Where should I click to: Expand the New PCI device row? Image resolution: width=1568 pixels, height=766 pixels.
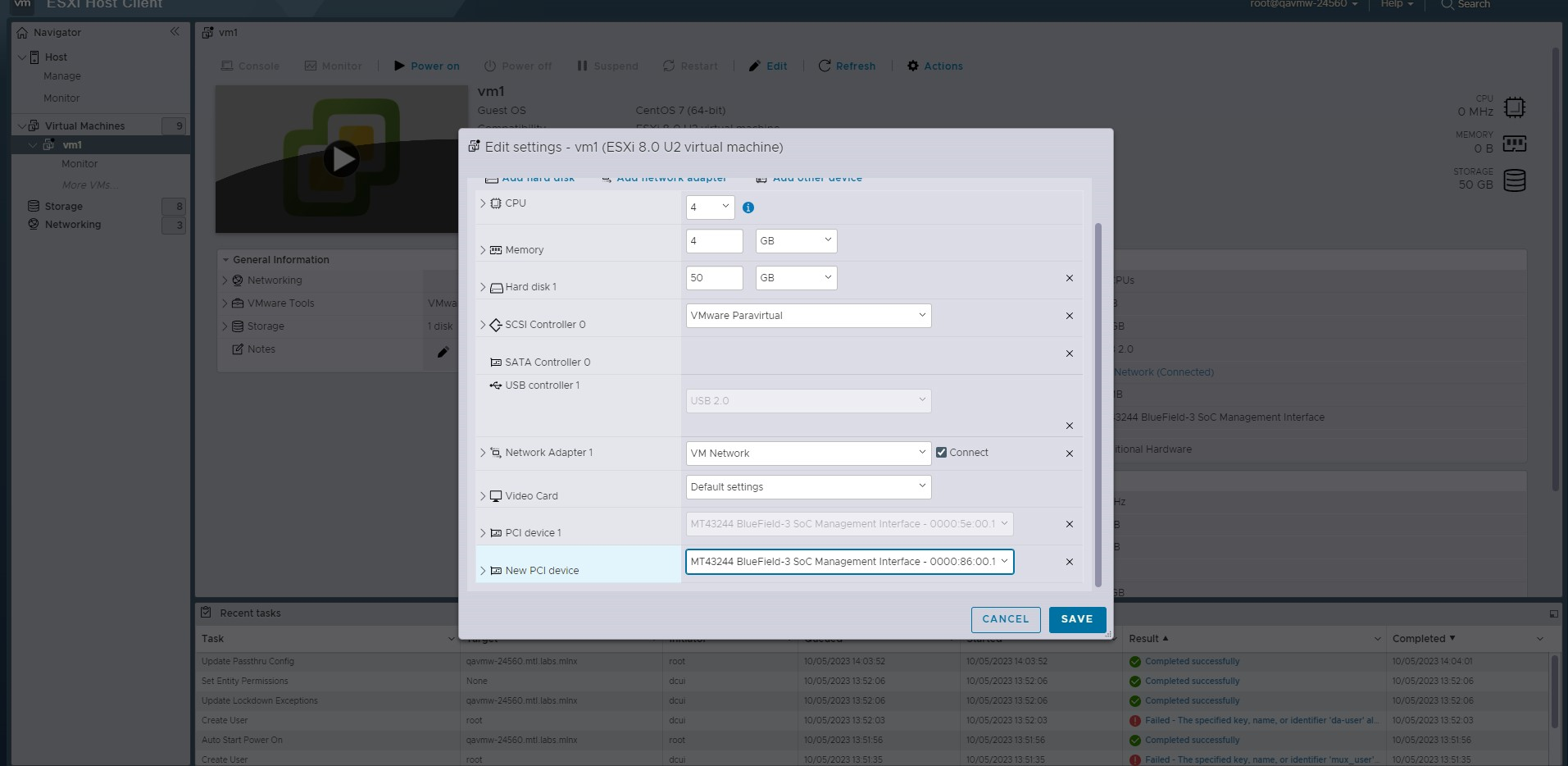click(x=483, y=571)
